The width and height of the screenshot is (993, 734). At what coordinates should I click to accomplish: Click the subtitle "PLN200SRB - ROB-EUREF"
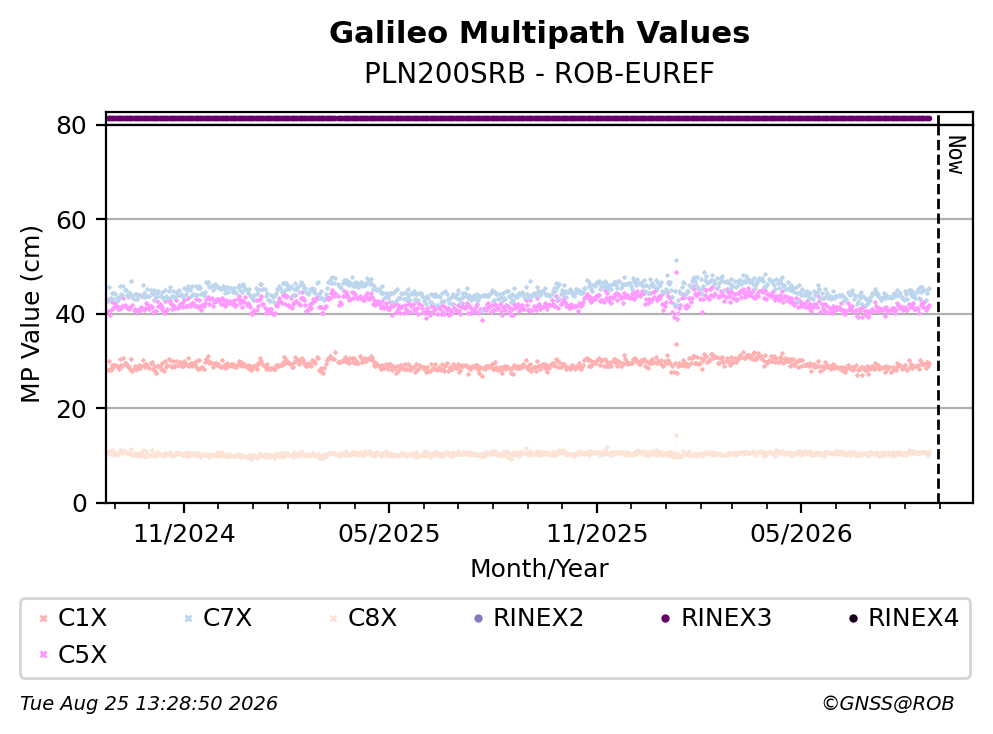539,74
